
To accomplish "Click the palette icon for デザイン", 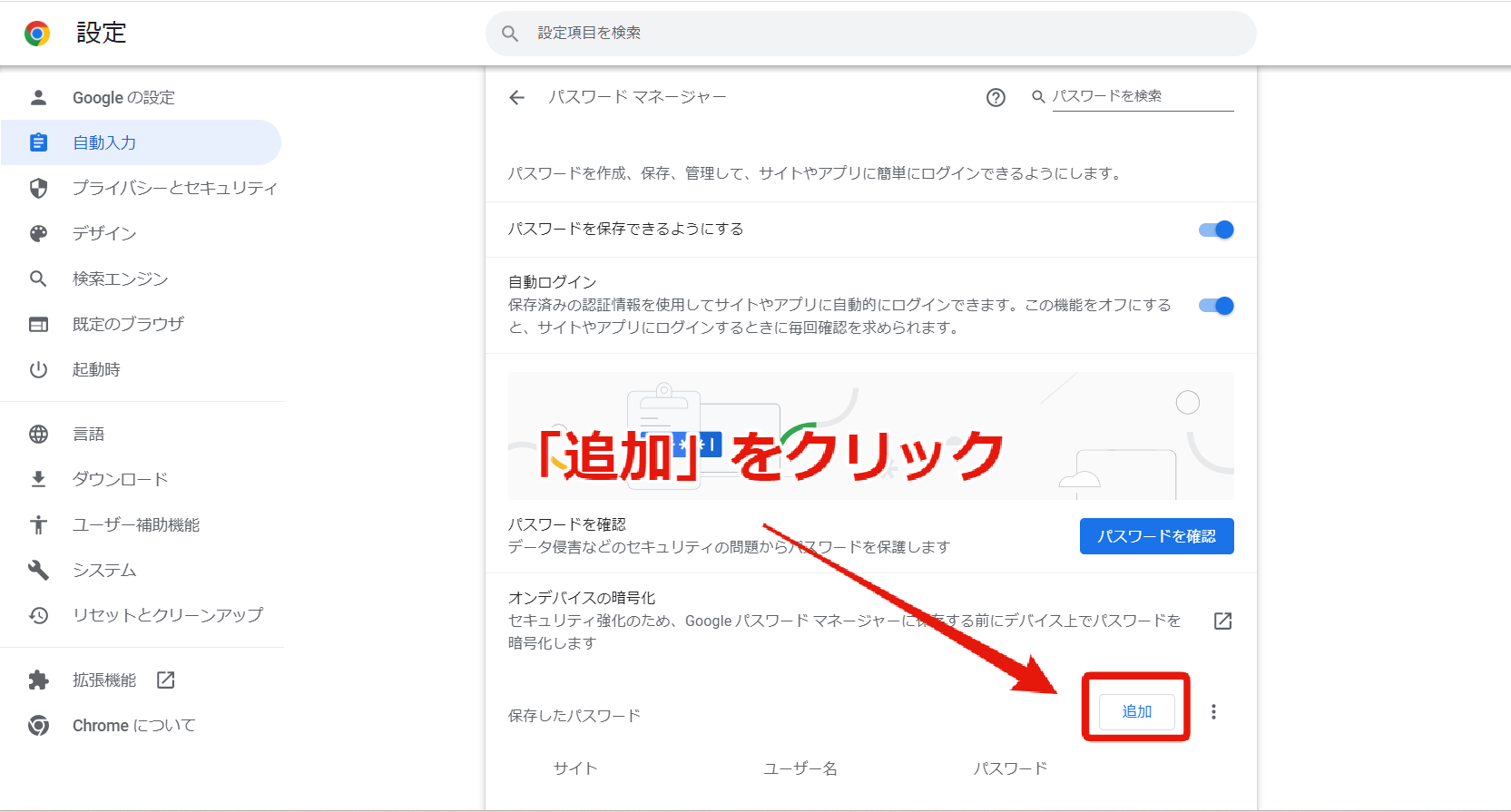I will point(38,233).
